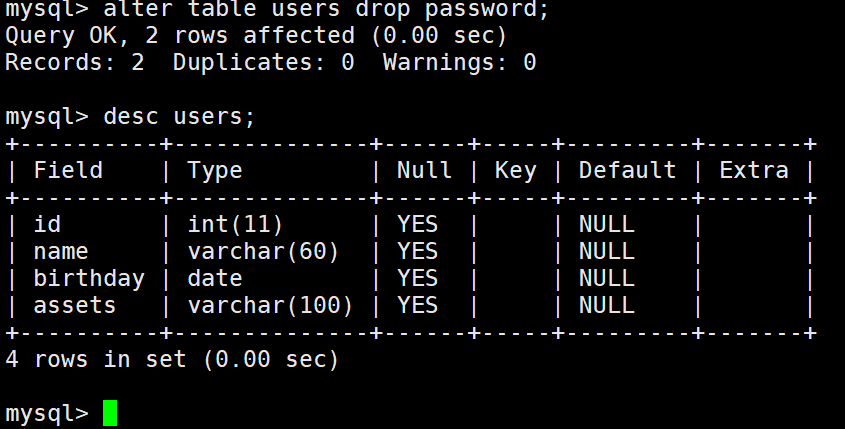
Task: Click the 'birthday' field name
Action: 89,278
